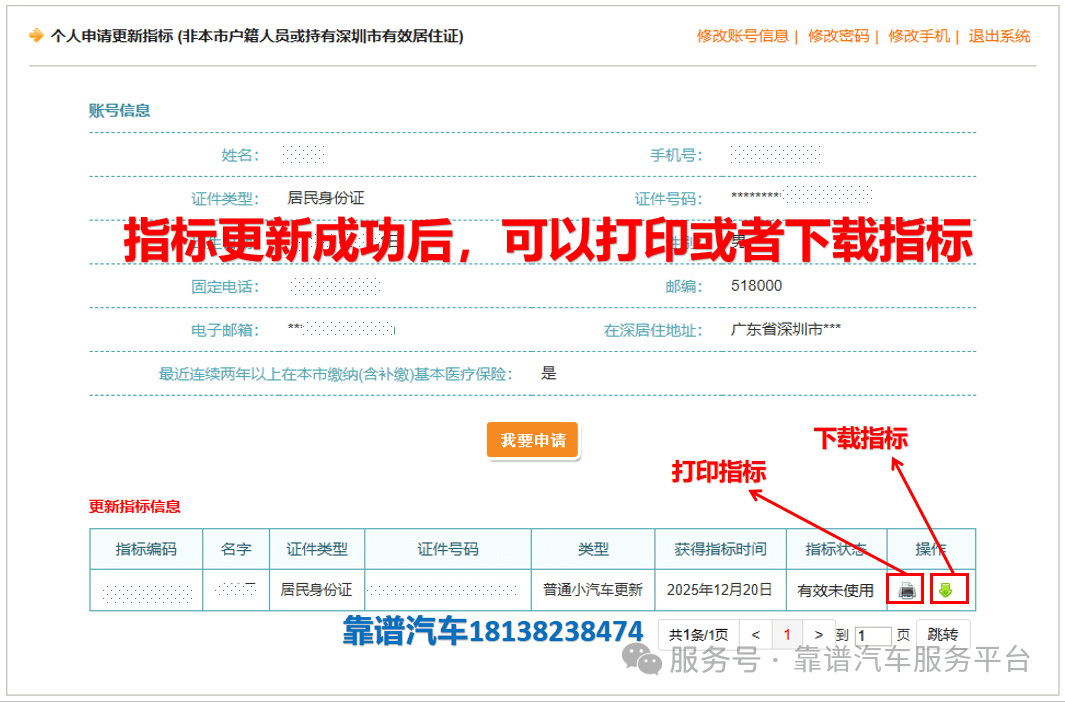Click the 2025年12月20日 date cell
The height and width of the screenshot is (702, 1065).
(720, 590)
